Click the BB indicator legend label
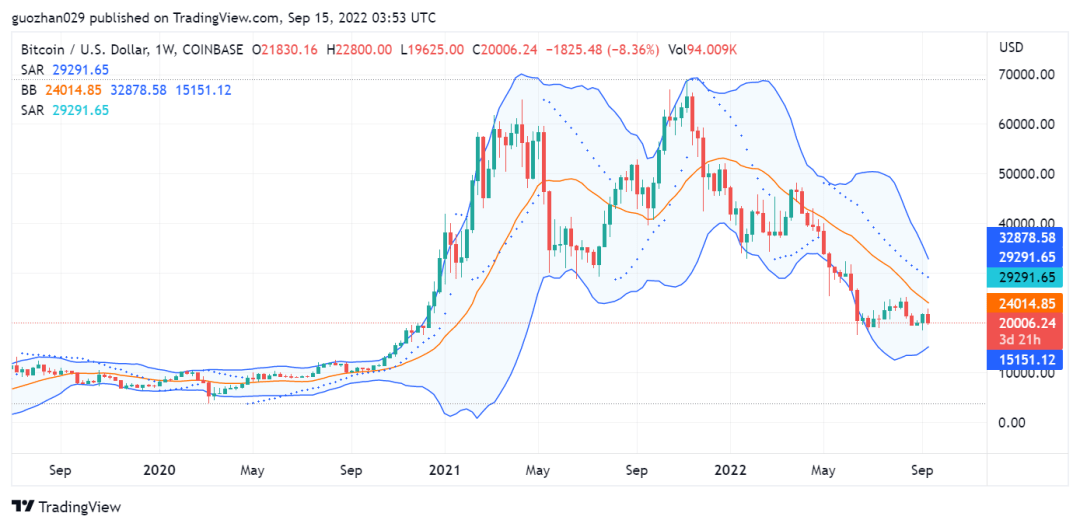 [x=29, y=90]
